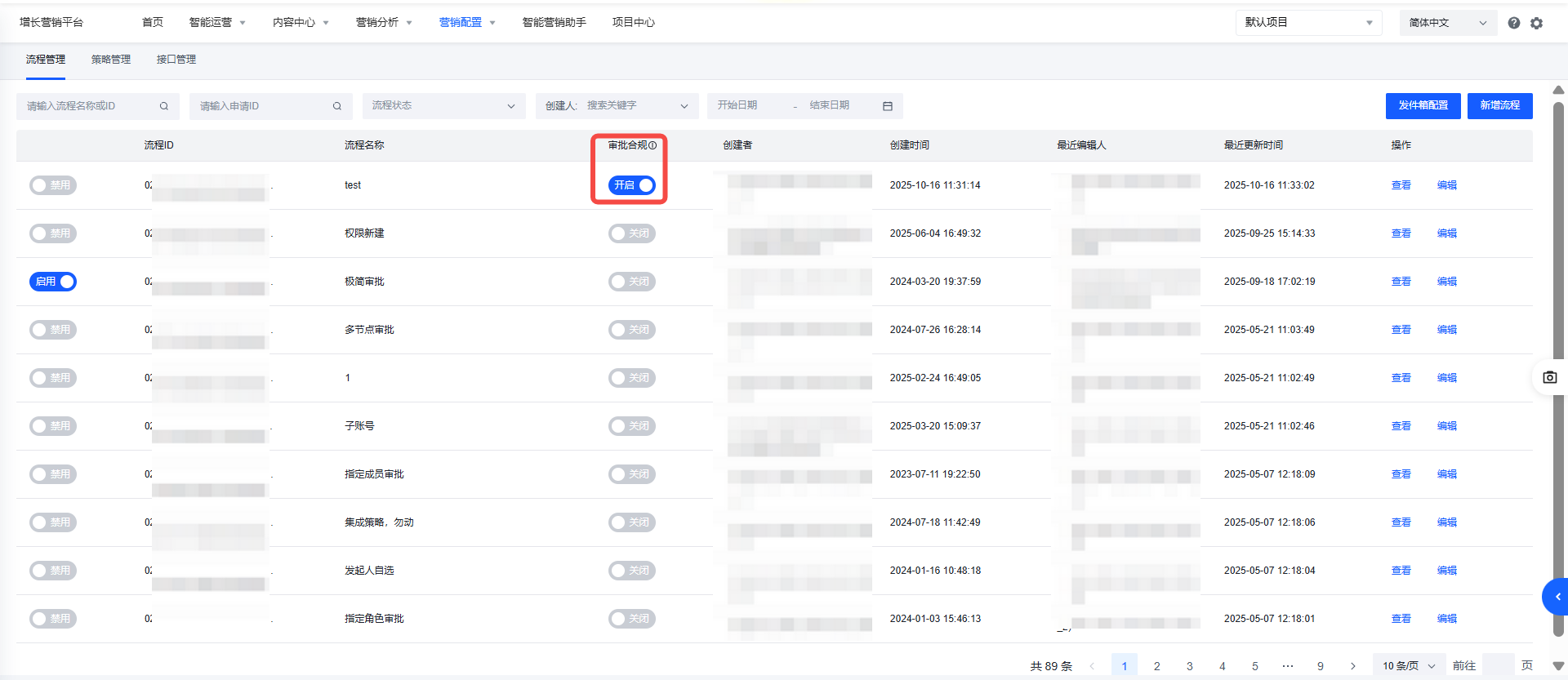Click flow name 集成策略，勿动
This screenshot has height=680, width=1568.
click(x=379, y=522)
